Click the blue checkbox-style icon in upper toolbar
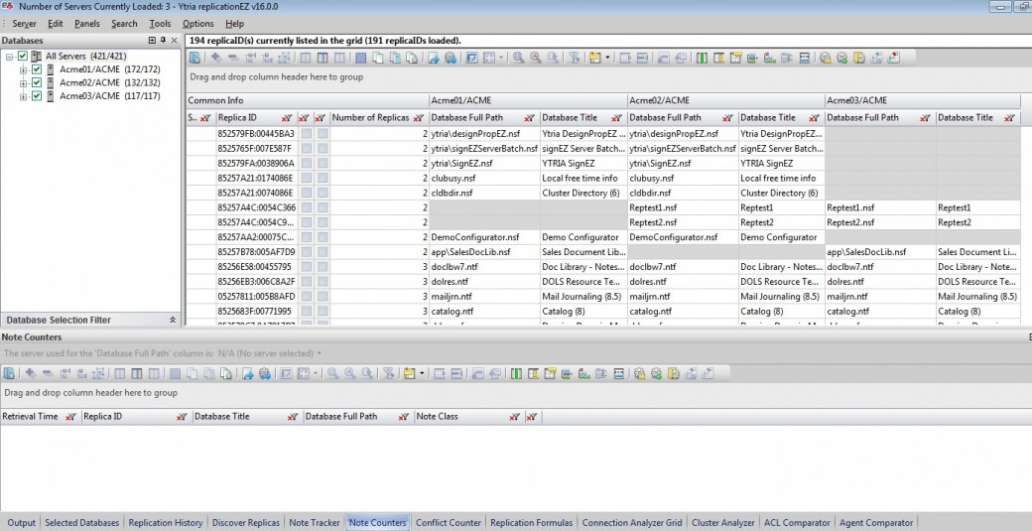 472,57
